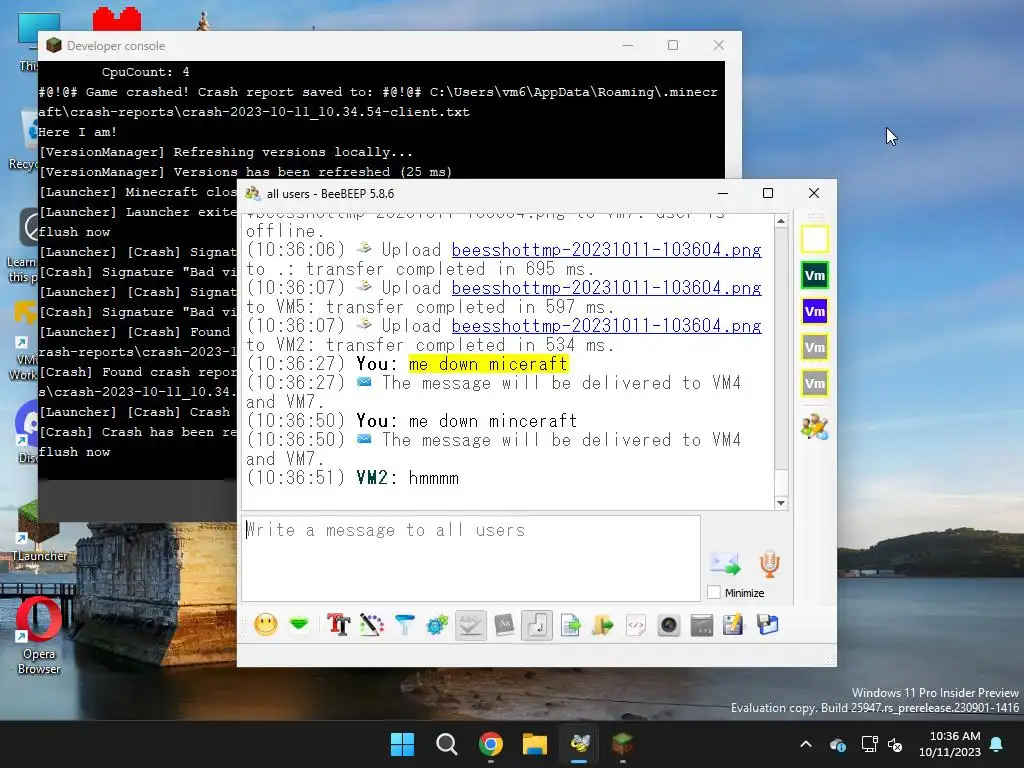Click the group chat users icon
This screenshot has width=1024, height=768.
click(x=814, y=427)
